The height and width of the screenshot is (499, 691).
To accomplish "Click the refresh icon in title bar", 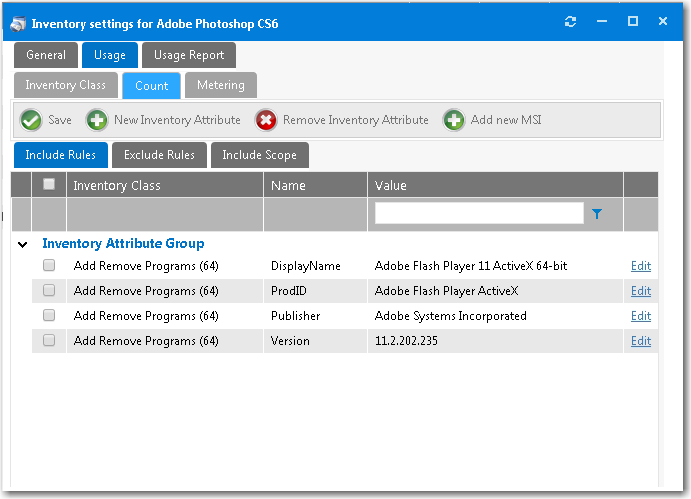I will pos(571,22).
